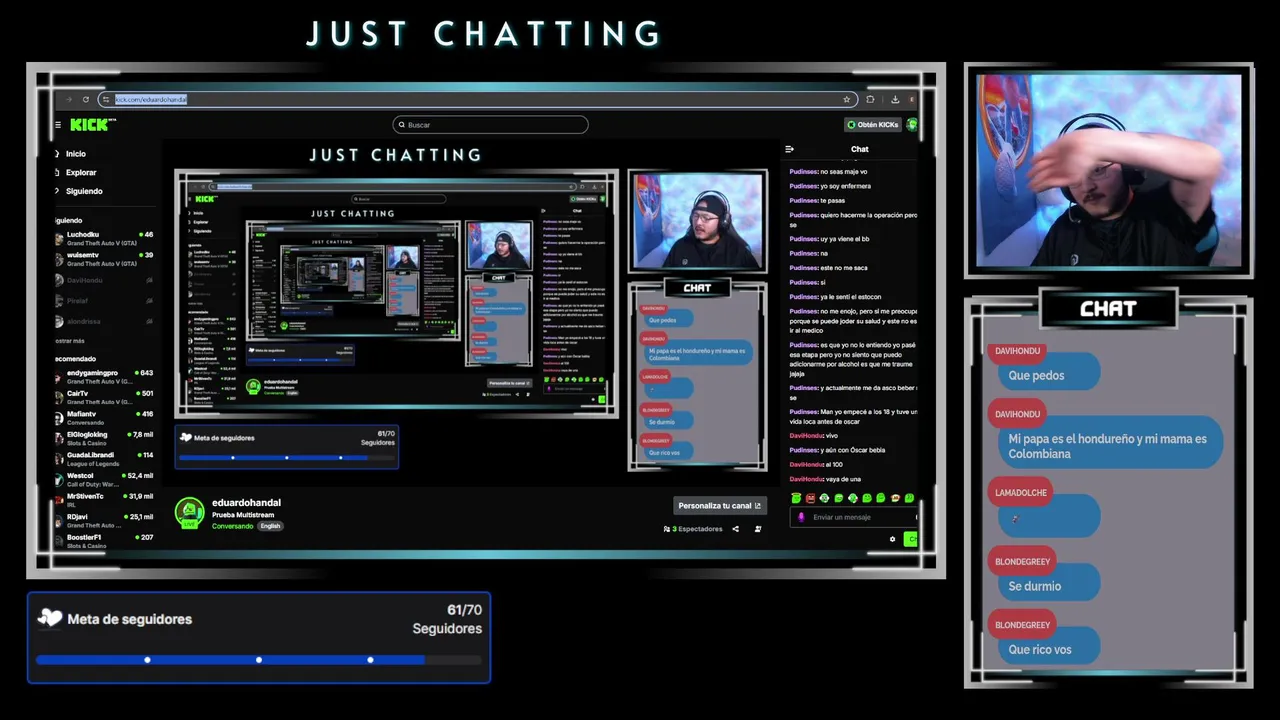
Task: Click the Enviar un mensaje input
Action: pos(853,517)
